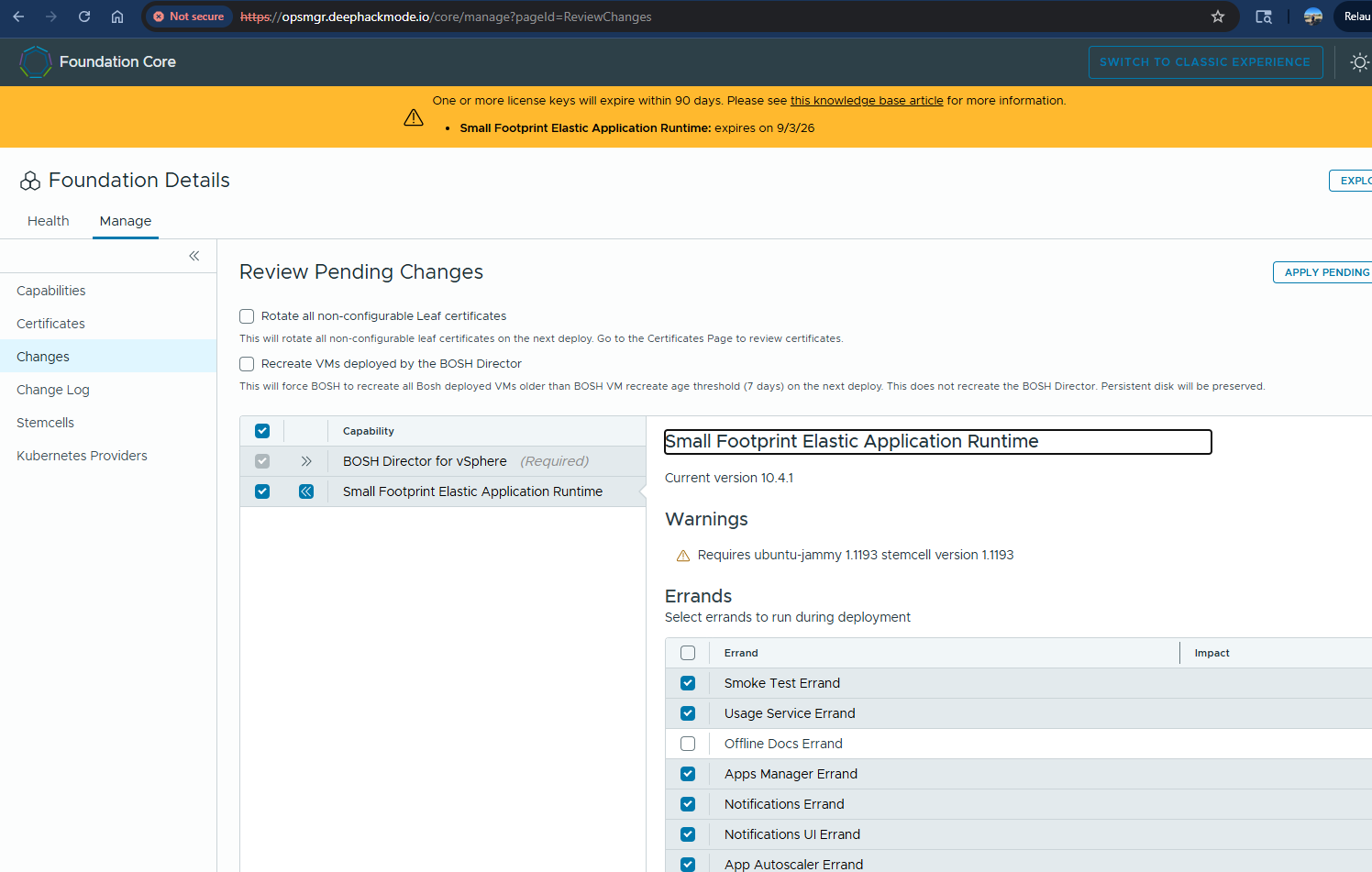Toggle light/dark theme sun icon

(1359, 61)
